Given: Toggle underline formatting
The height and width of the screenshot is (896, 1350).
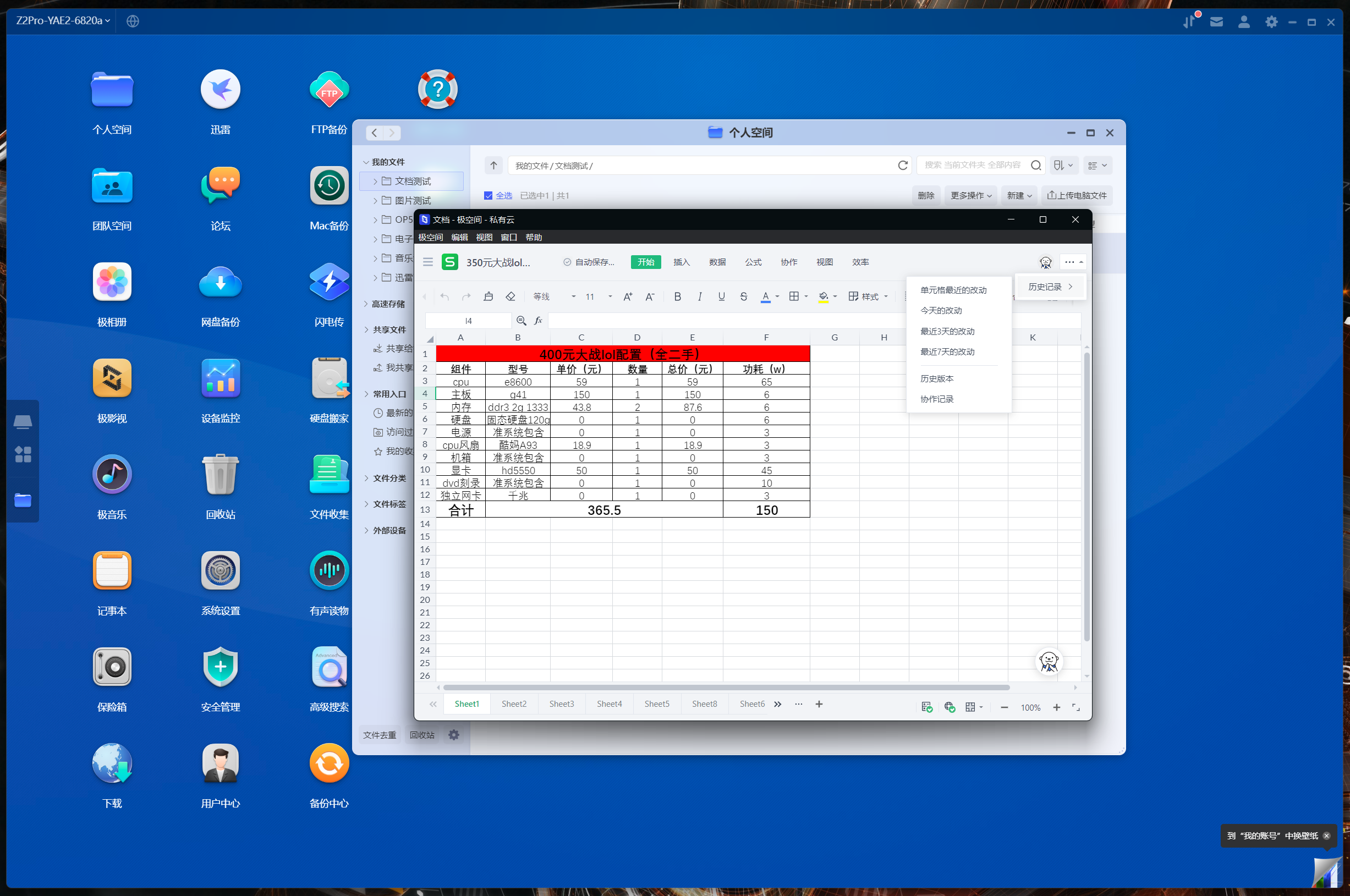Looking at the screenshot, I should pyautogui.click(x=721, y=296).
